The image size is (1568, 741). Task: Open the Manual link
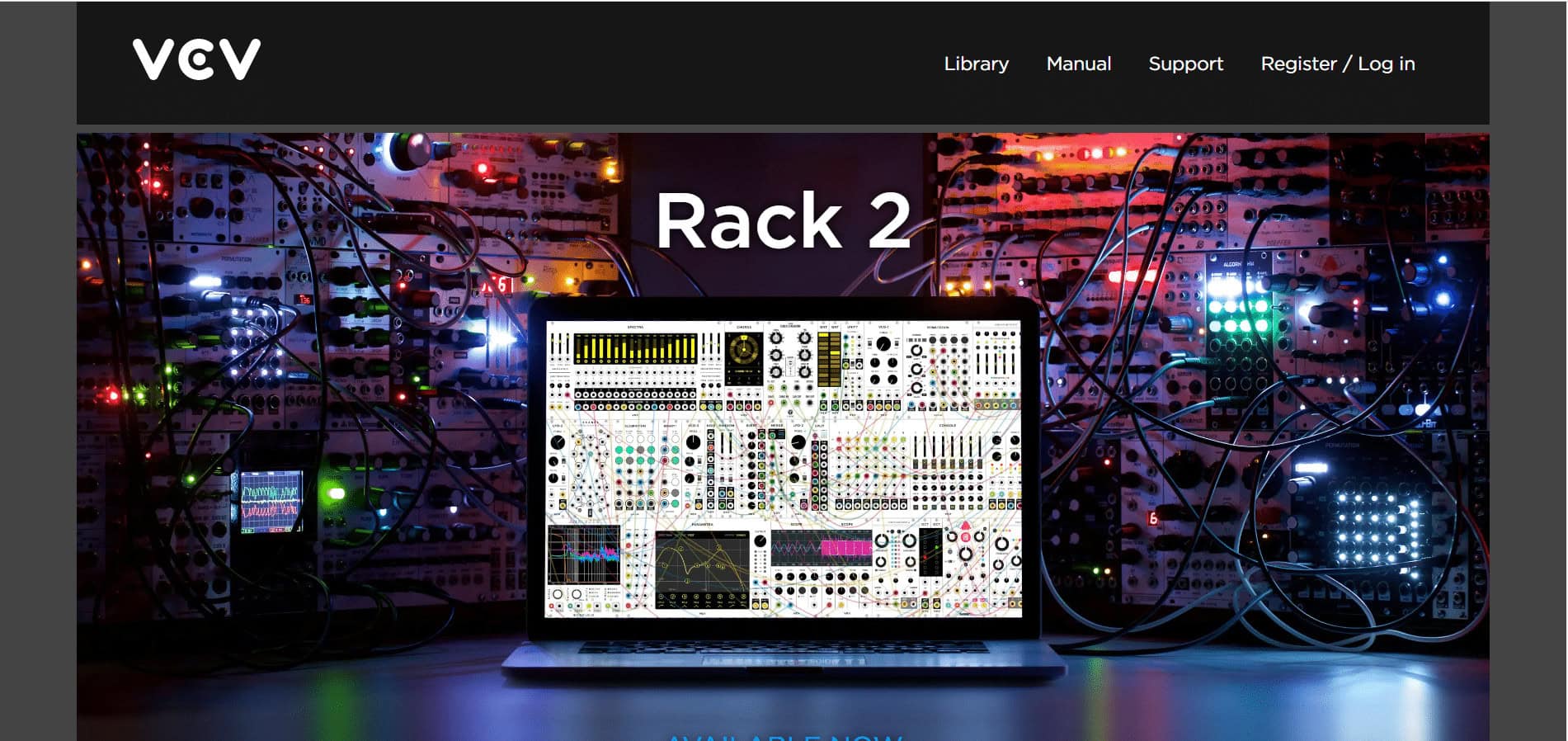(x=1078, y=64)
